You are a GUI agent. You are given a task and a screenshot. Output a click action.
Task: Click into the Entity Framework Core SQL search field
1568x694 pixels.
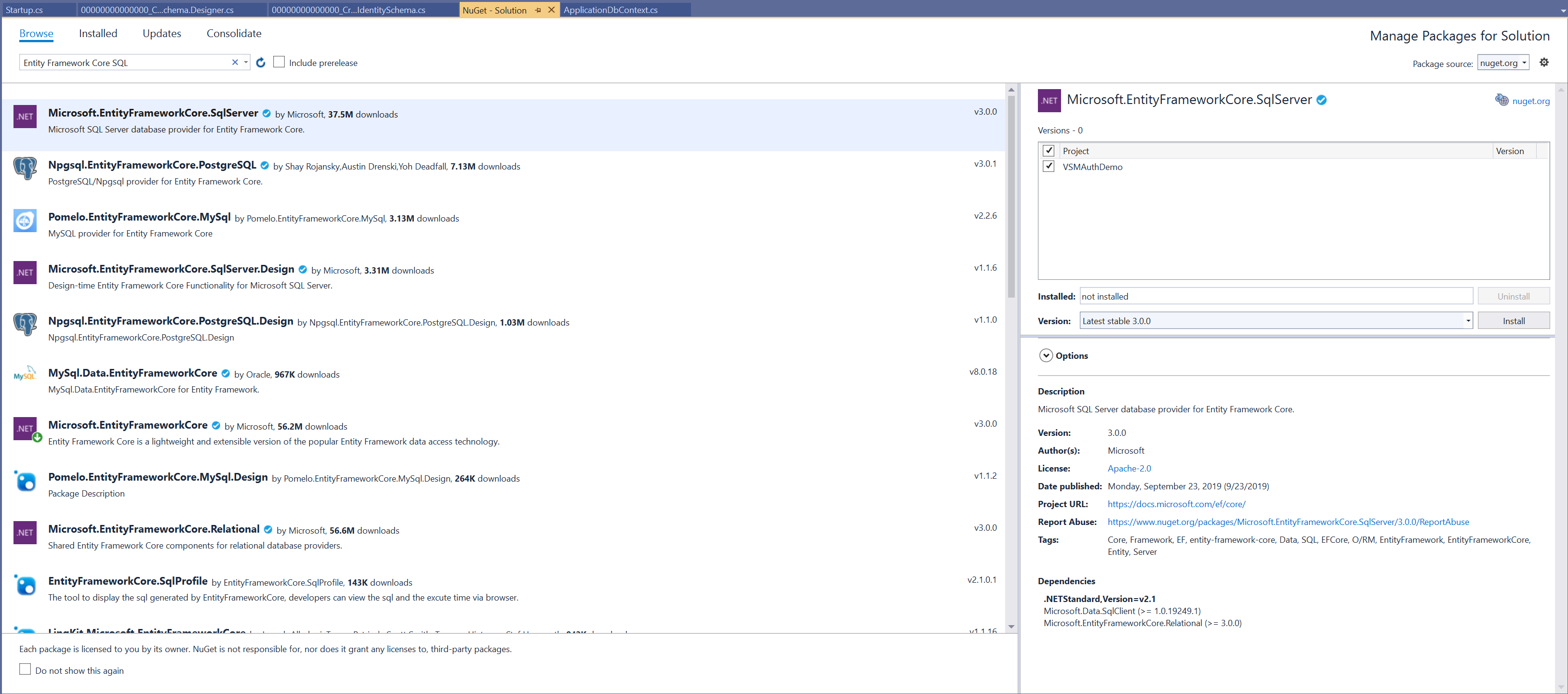125,63
